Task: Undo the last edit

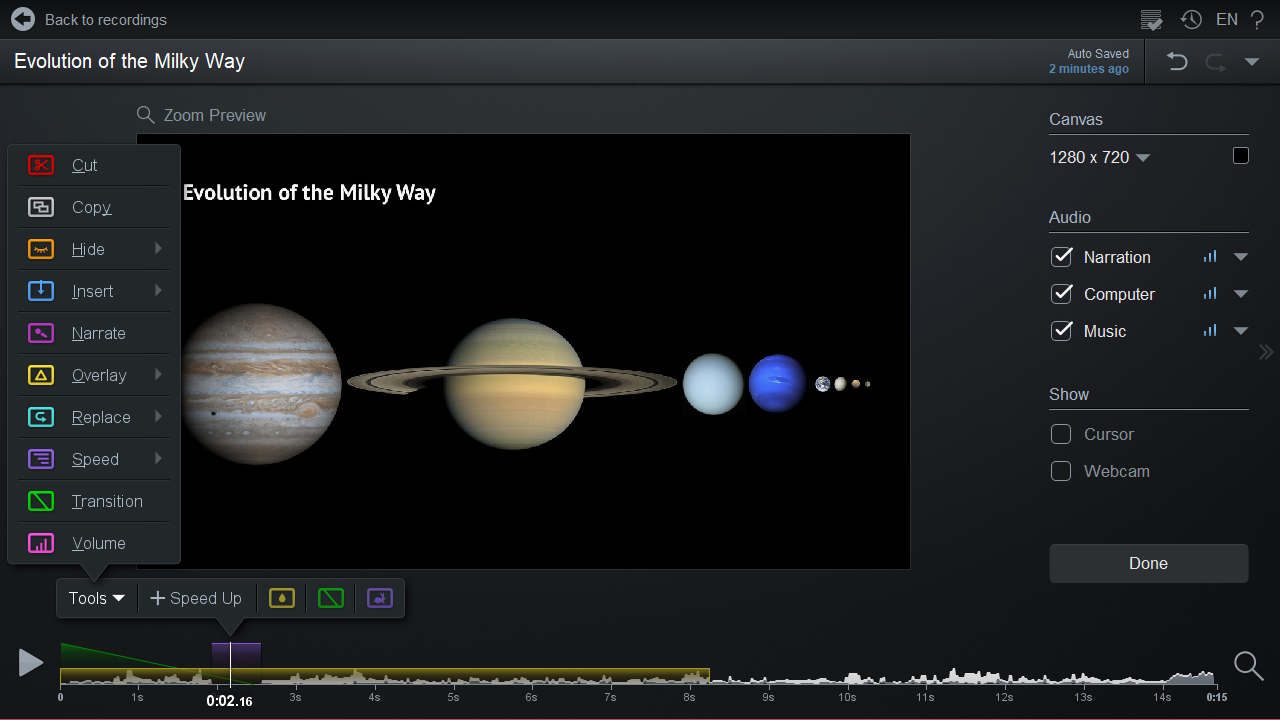Action: coord(1176,61)
